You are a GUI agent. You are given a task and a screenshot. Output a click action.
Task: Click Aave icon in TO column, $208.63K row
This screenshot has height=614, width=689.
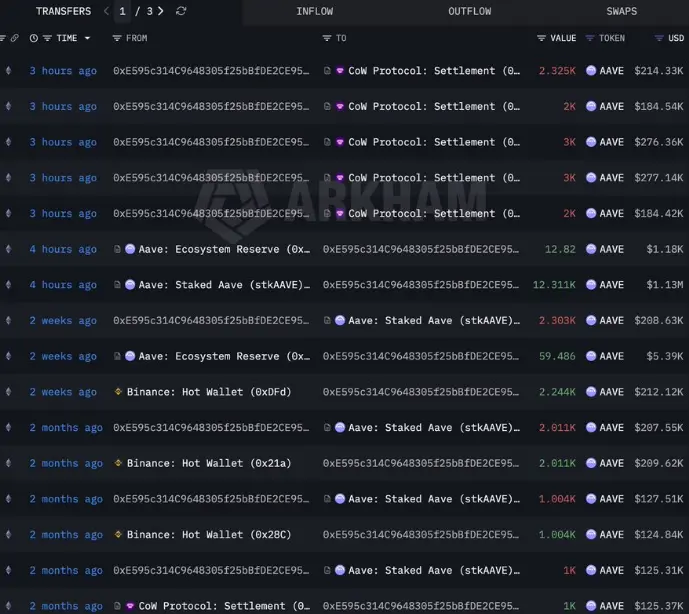coord(340,320)
